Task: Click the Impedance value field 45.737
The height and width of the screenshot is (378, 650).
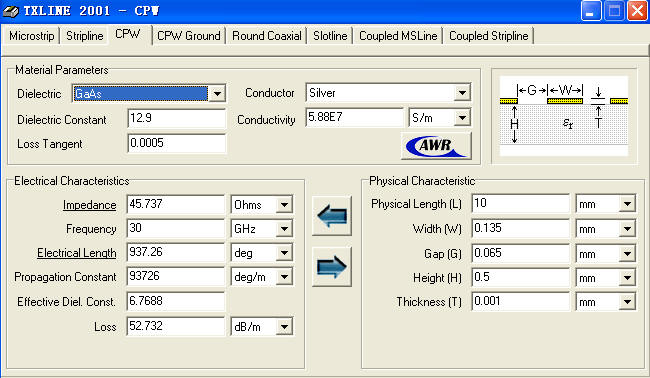Action: [176, 204]
